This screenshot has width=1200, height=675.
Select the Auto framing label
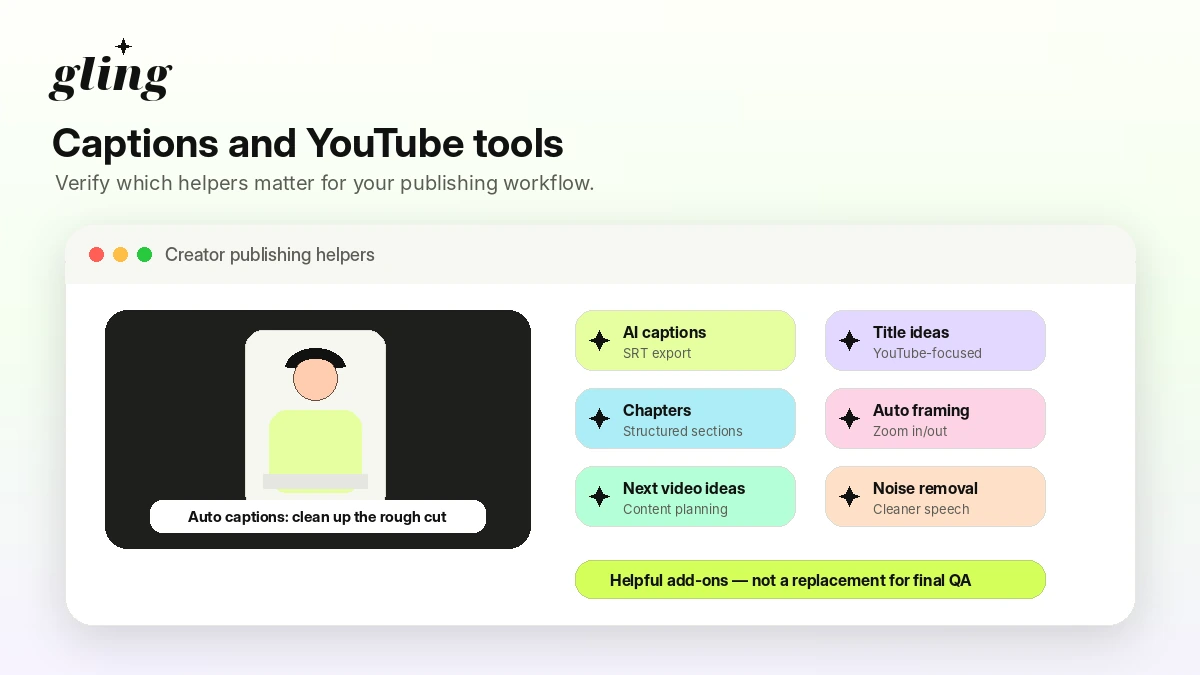click(x=921, y=410)
